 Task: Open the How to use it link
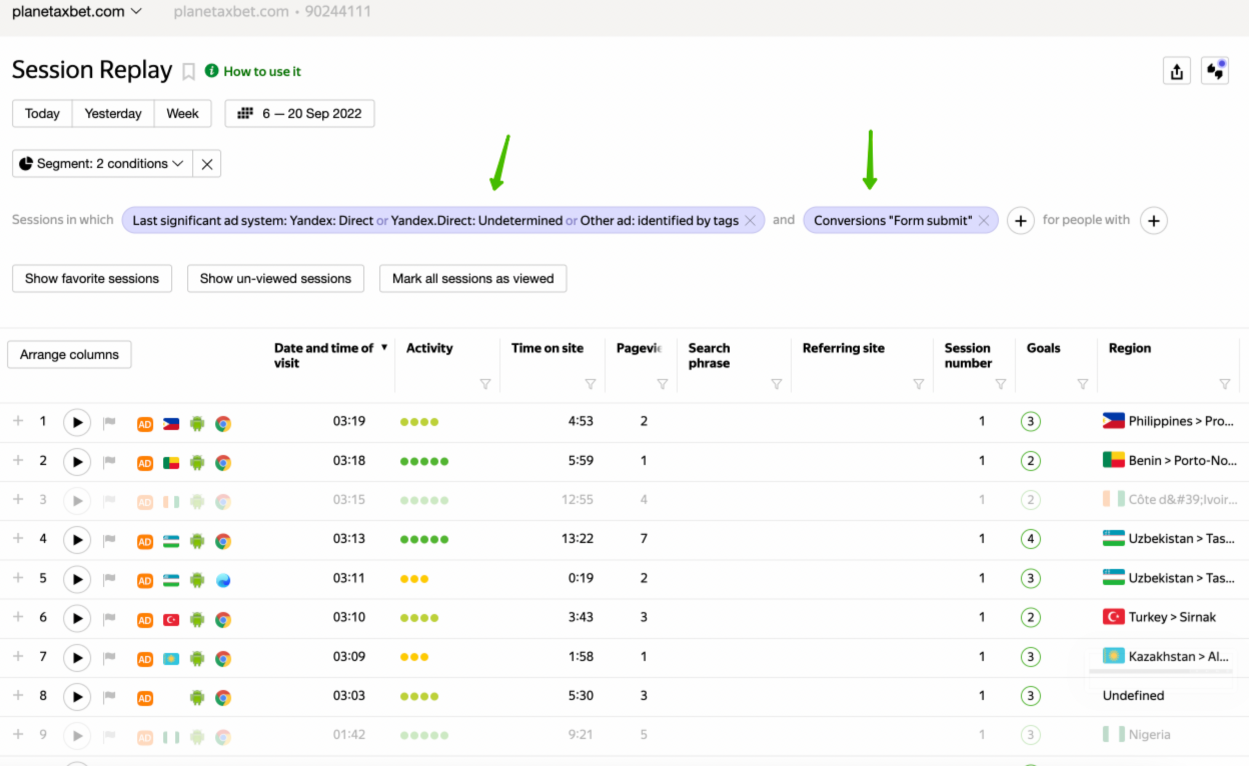pyautogui.click(x=261, y=72)
